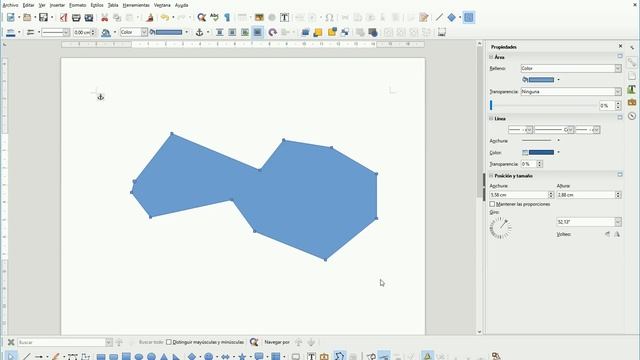Screen dimensions: 640x360
Task: Open fill color dropdown arrow in sidebar
Action: (x=558, y=80)
